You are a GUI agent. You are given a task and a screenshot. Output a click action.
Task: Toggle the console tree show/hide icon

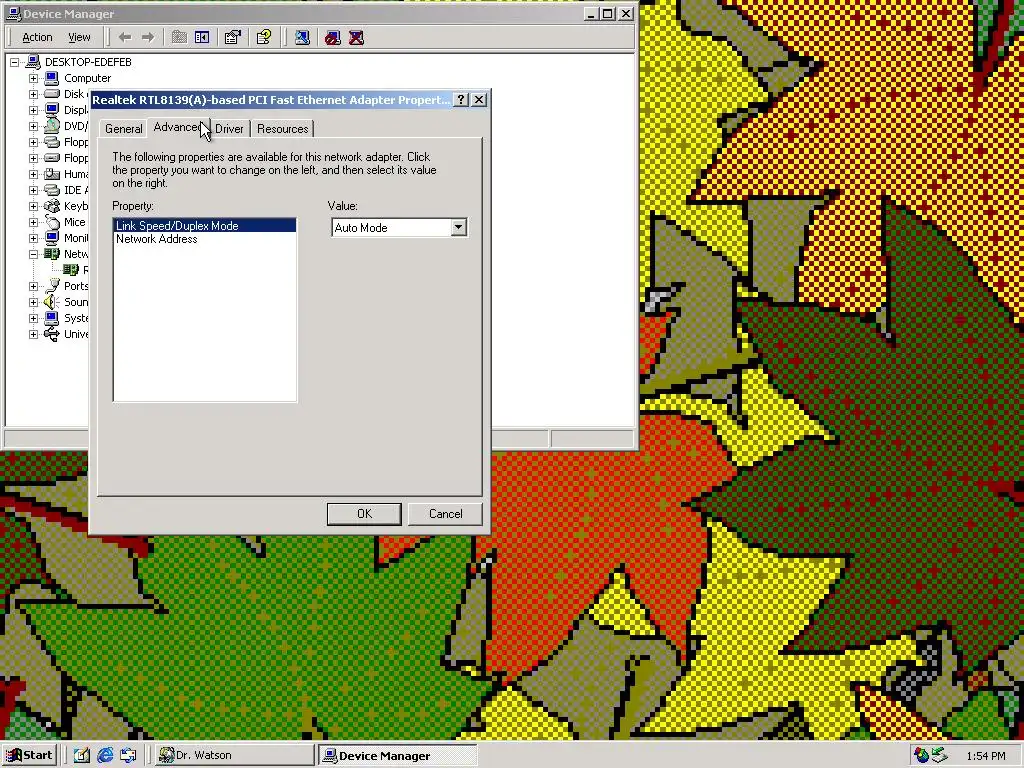tap(202, 37)
